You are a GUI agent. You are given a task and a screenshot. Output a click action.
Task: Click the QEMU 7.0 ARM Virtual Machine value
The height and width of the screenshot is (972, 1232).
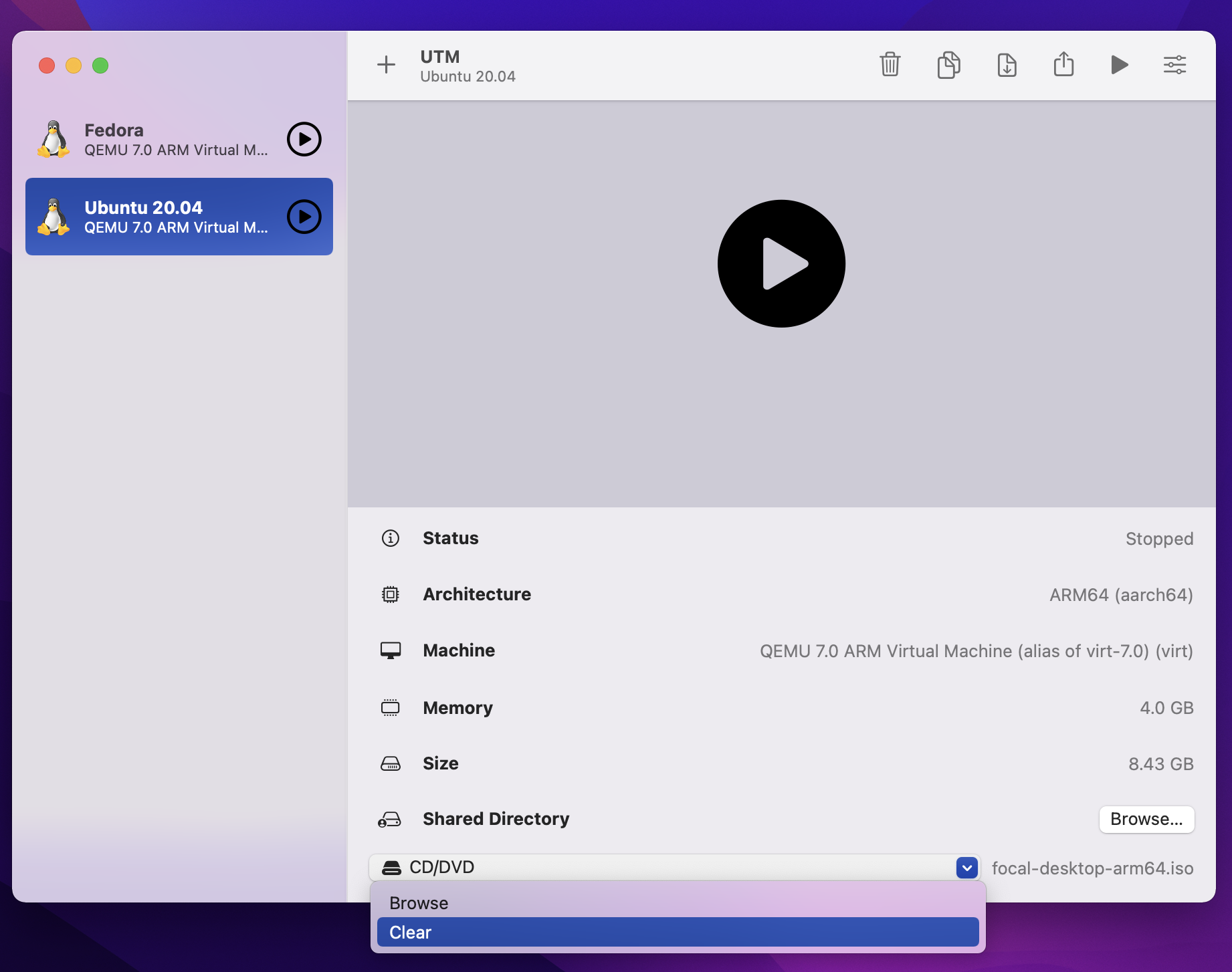977,651
